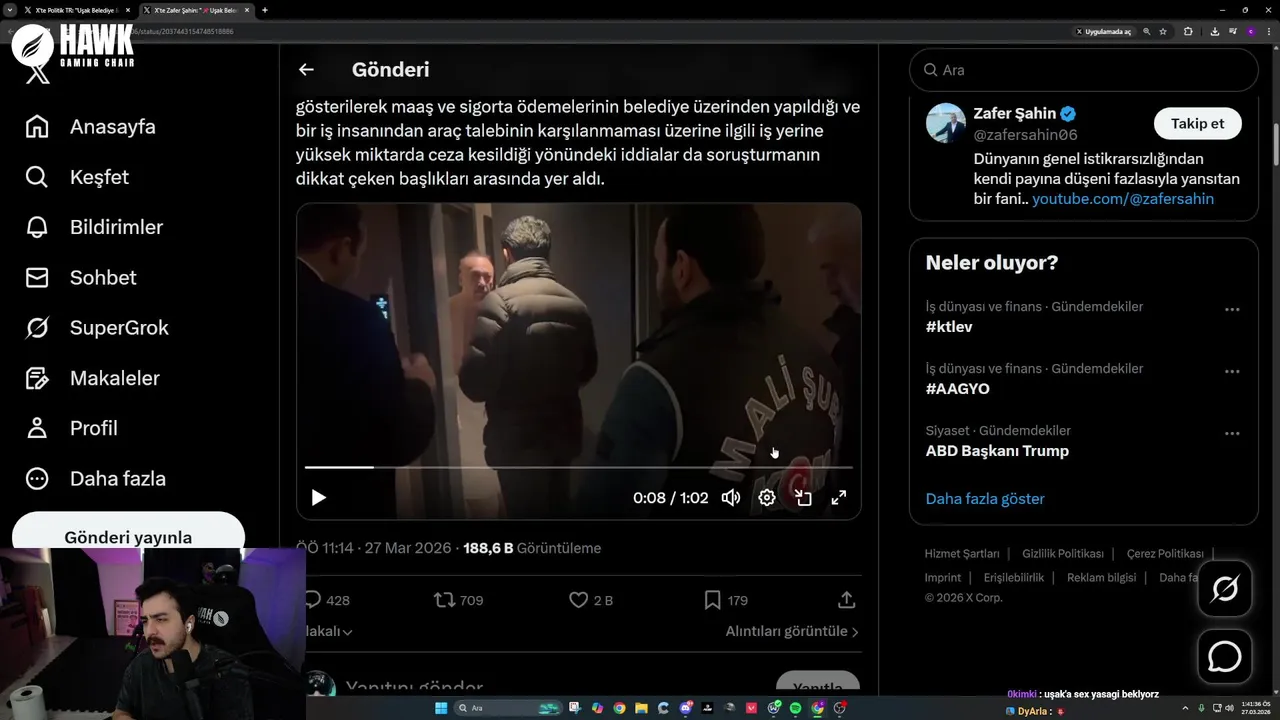Seek on the video progress bar
This screenshot has width=1280, height=720.
click(579, 467)
